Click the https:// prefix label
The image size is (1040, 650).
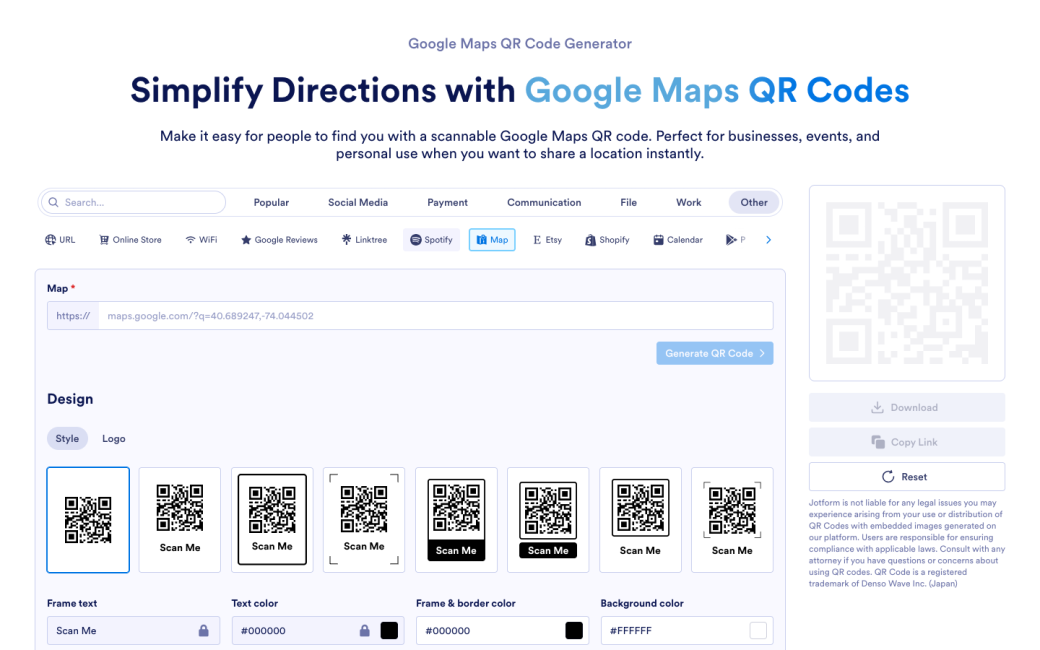coord(73,316)
